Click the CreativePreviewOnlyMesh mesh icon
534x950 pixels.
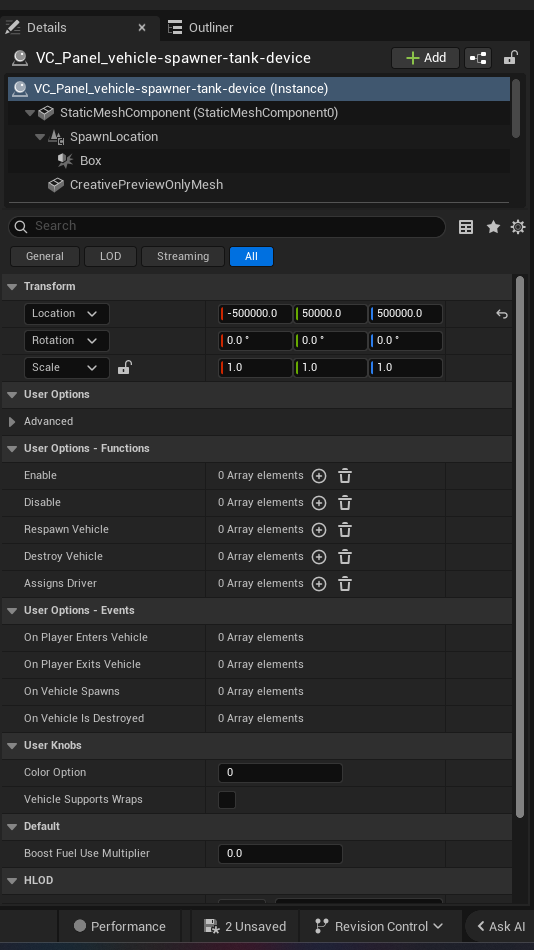click(x=56, y=185)
